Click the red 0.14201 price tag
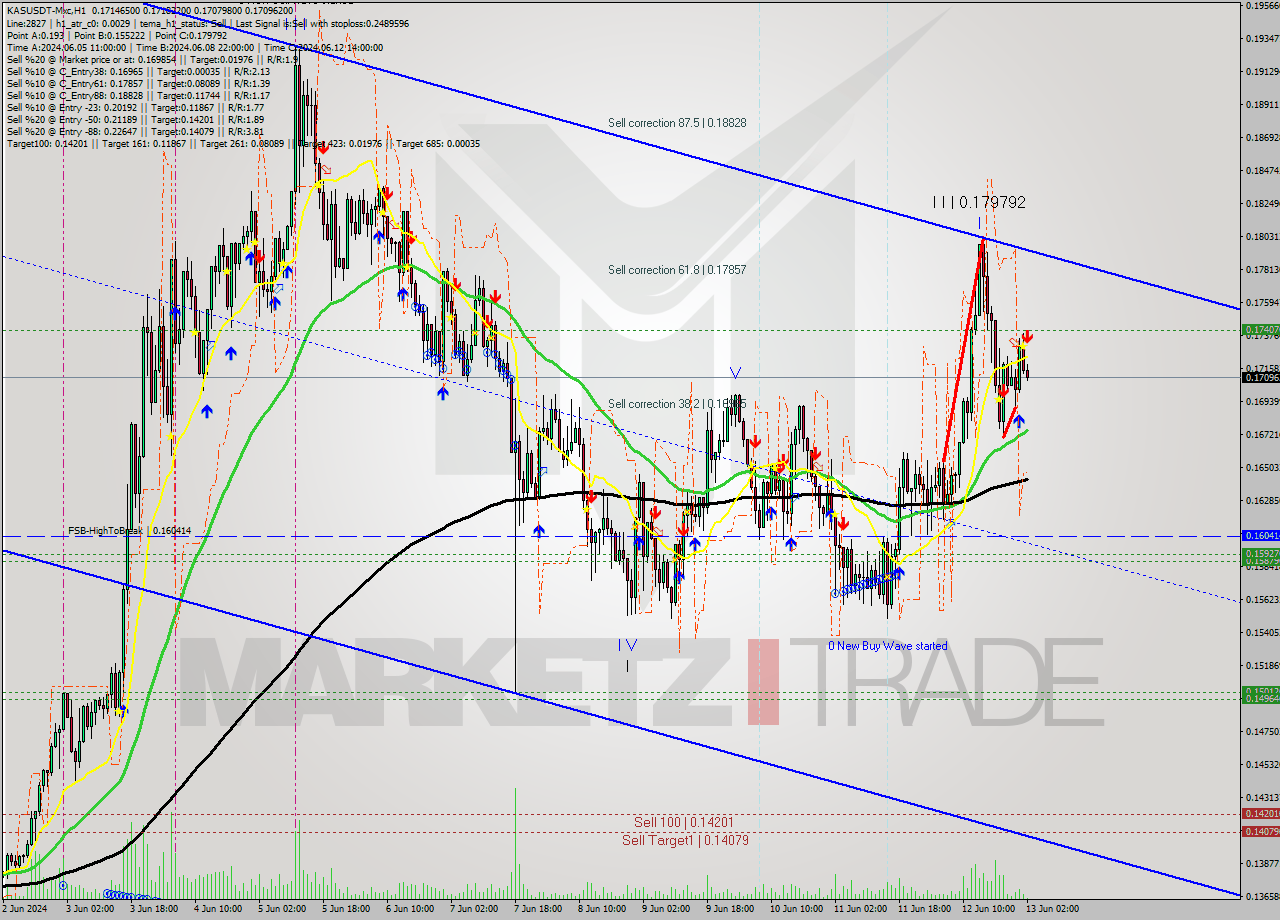The image size is (1280, 920). [x=1260, y=814]
